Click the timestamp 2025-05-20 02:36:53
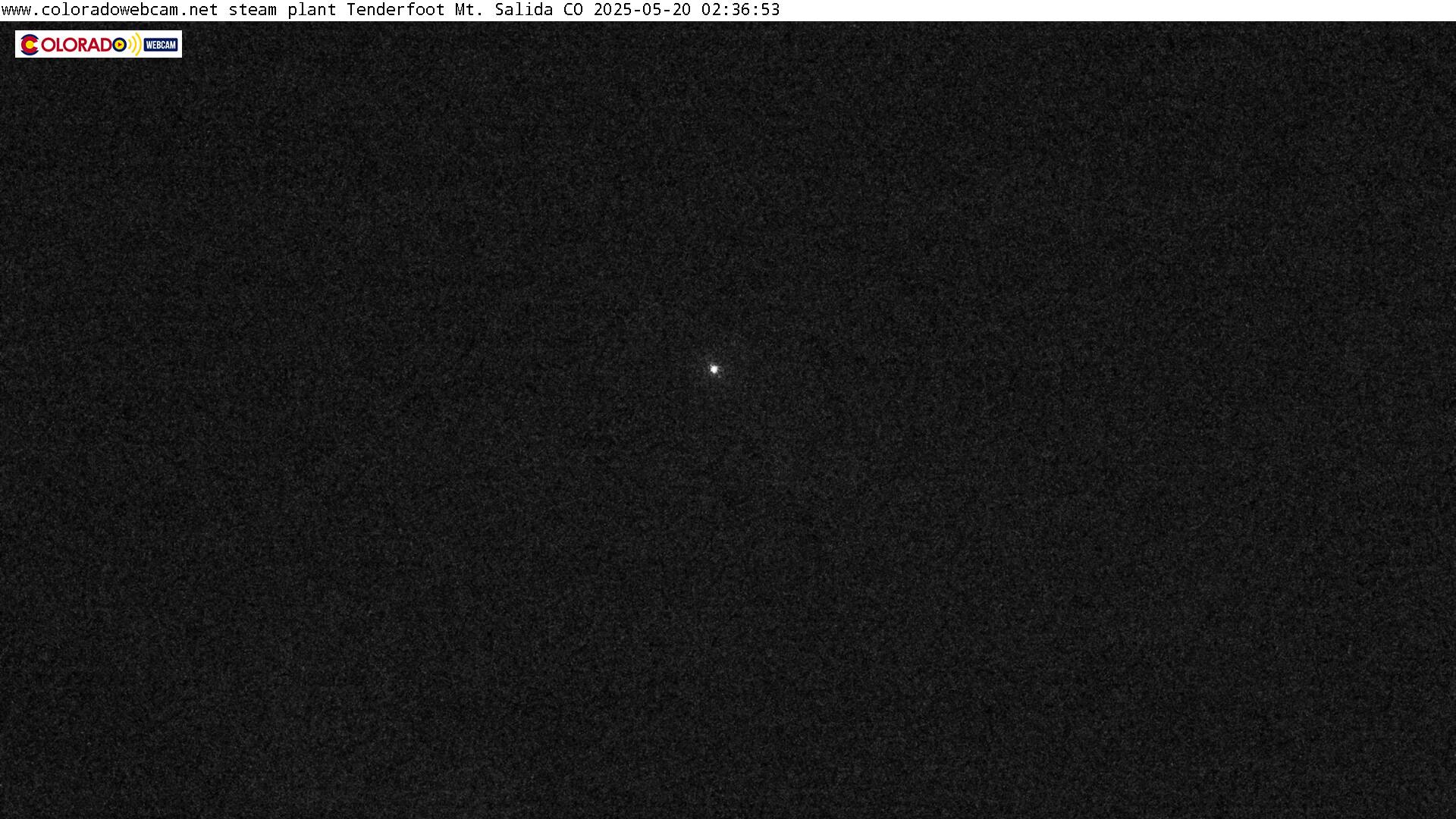Image resolution: width=1456 pixels, height=819 pixels. pyautogui.click(x=686, y=10)
